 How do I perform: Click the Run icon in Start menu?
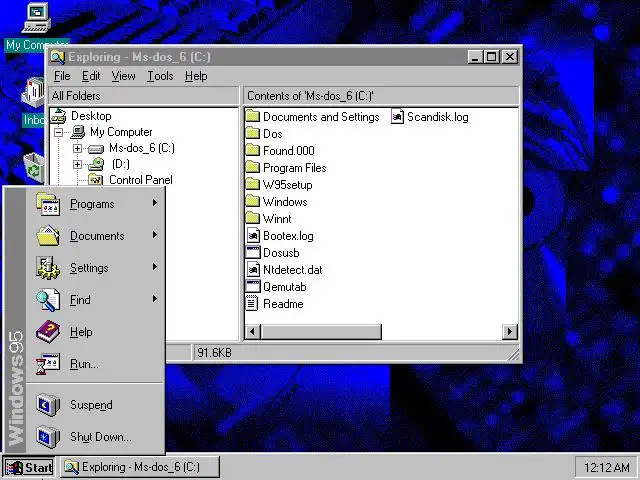[48, 364]
